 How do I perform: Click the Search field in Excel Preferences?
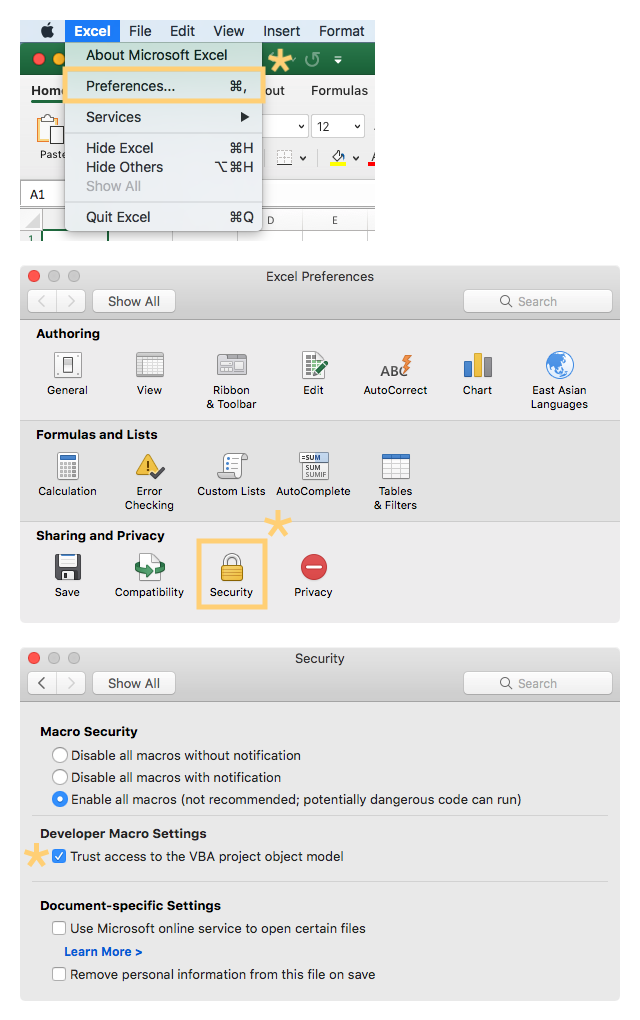click(538, 301)
